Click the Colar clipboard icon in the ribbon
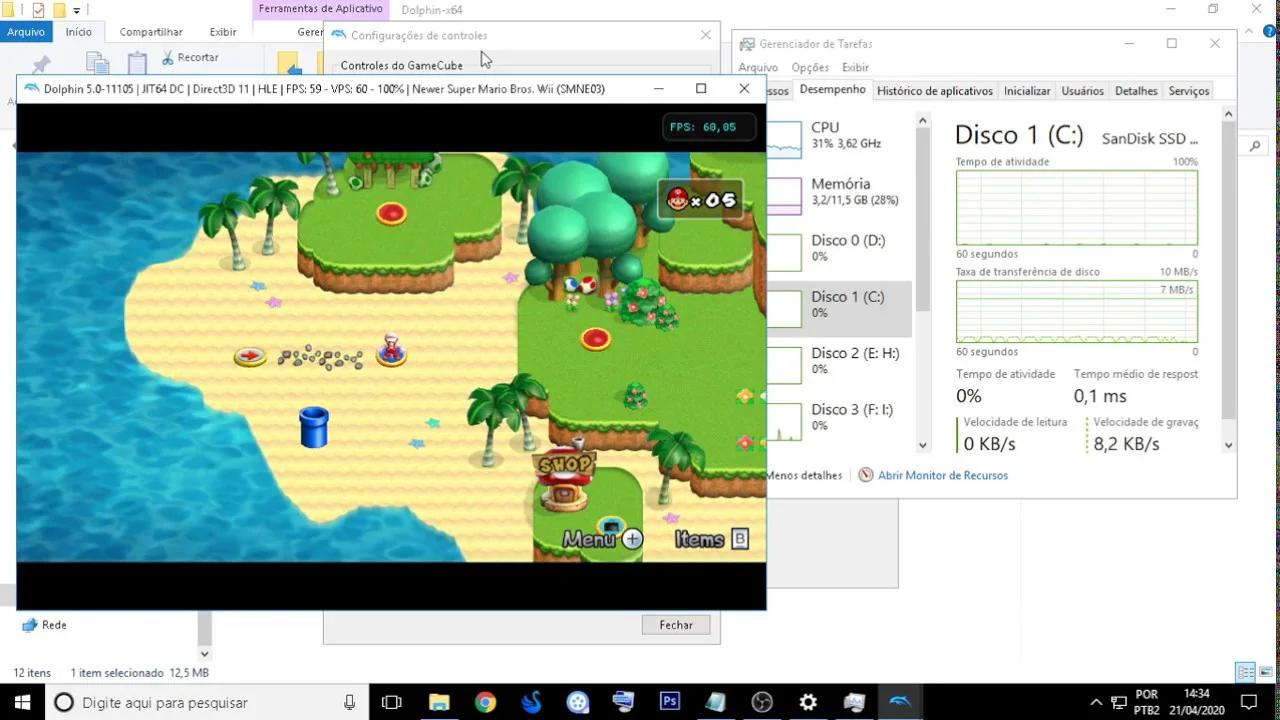The image size is (1280, 720). click(x=137, y=60)
